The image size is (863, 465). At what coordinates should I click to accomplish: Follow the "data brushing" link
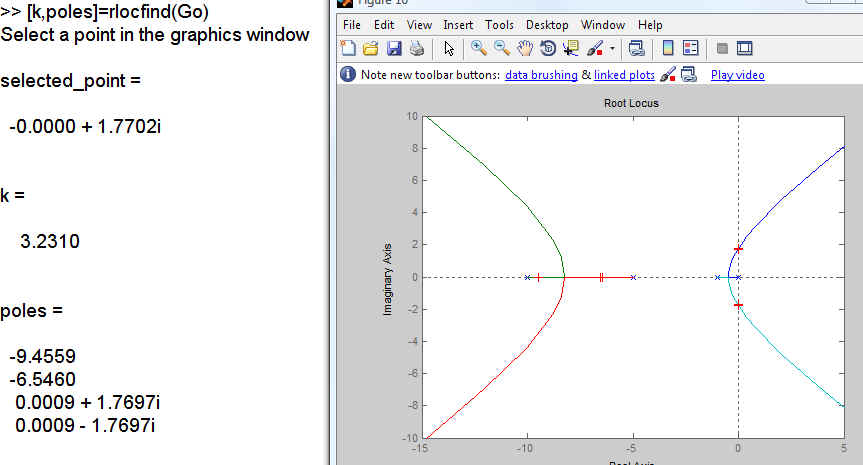point(541,75)
